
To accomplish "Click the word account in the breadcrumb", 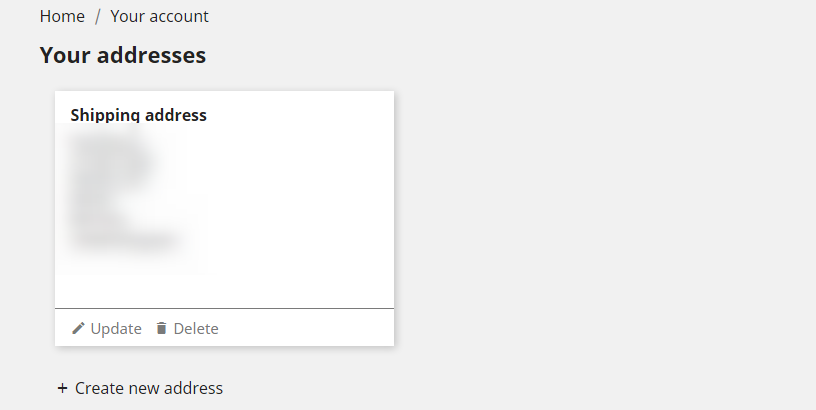I will [177, 17].
